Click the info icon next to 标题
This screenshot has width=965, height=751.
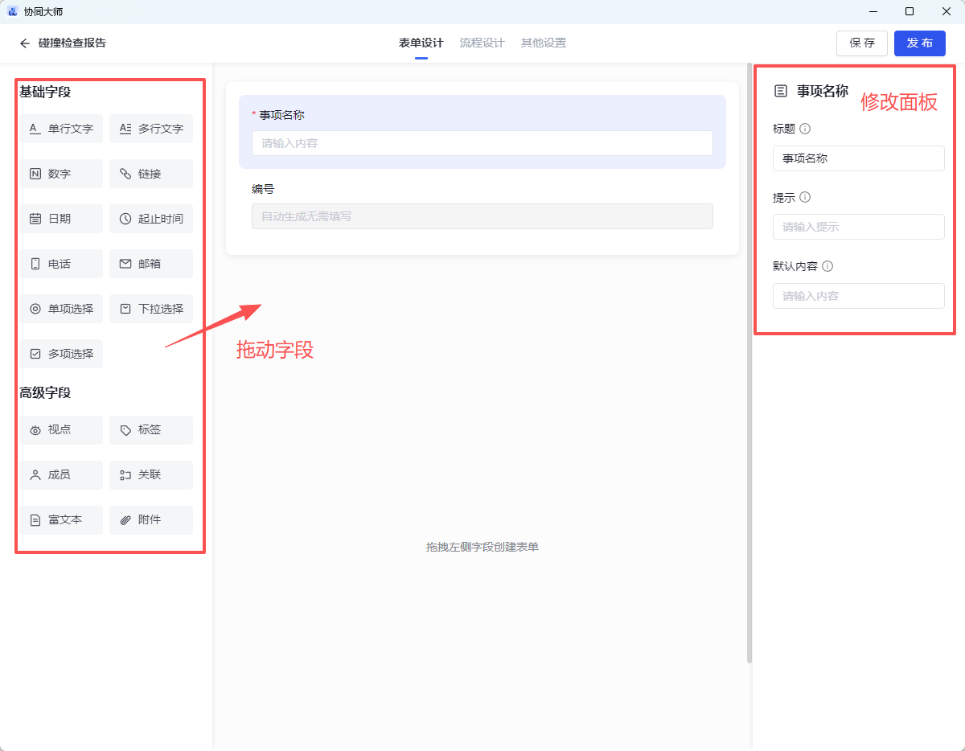click(x=805, y=129)
